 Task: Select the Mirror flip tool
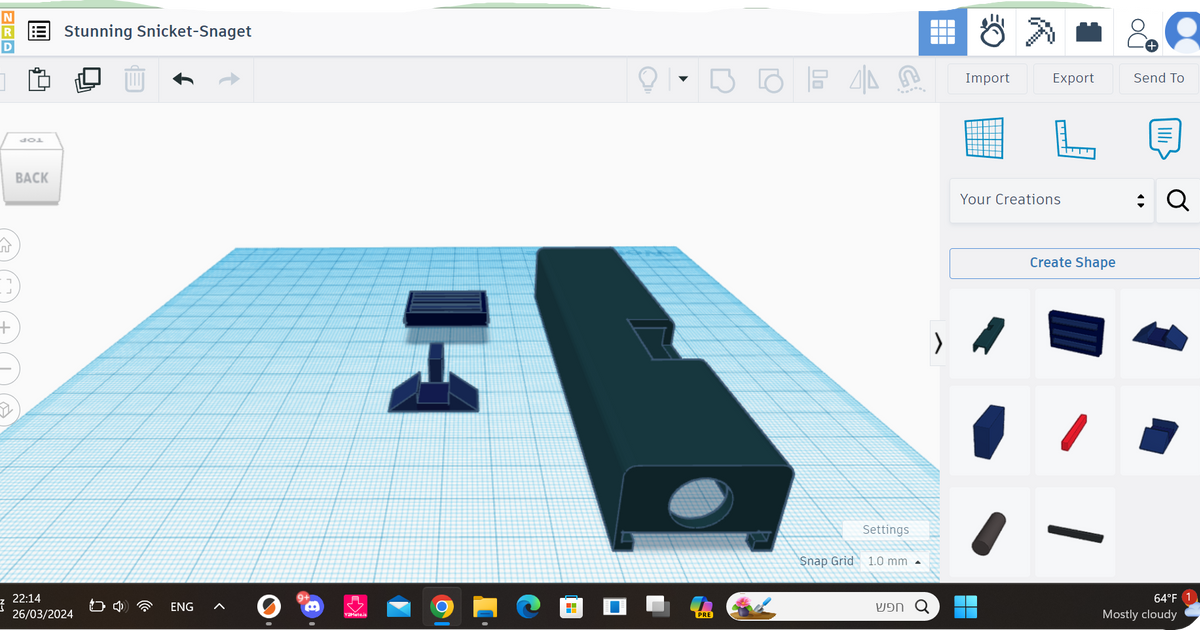(862, 79)
